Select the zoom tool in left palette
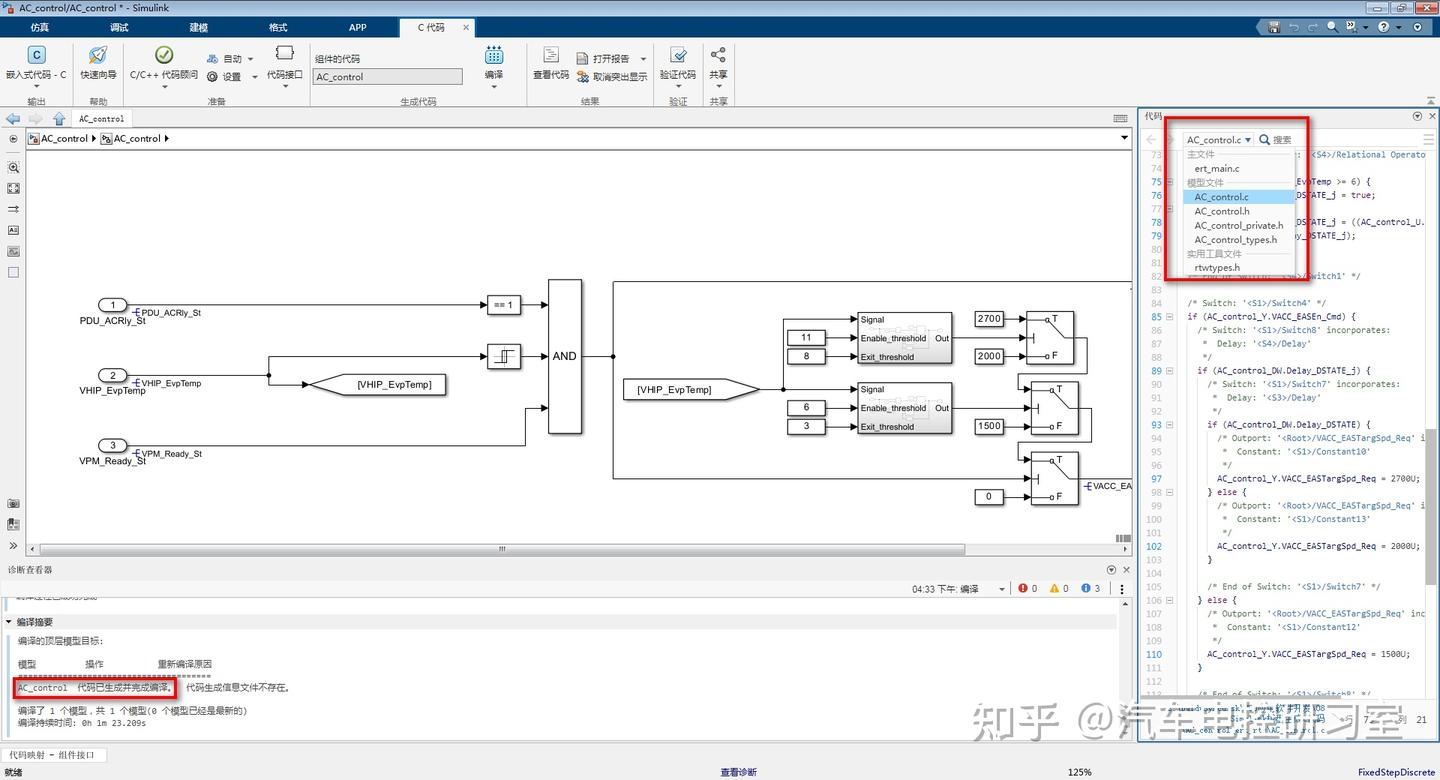The image size is (1440, 780). coord(13,167)
